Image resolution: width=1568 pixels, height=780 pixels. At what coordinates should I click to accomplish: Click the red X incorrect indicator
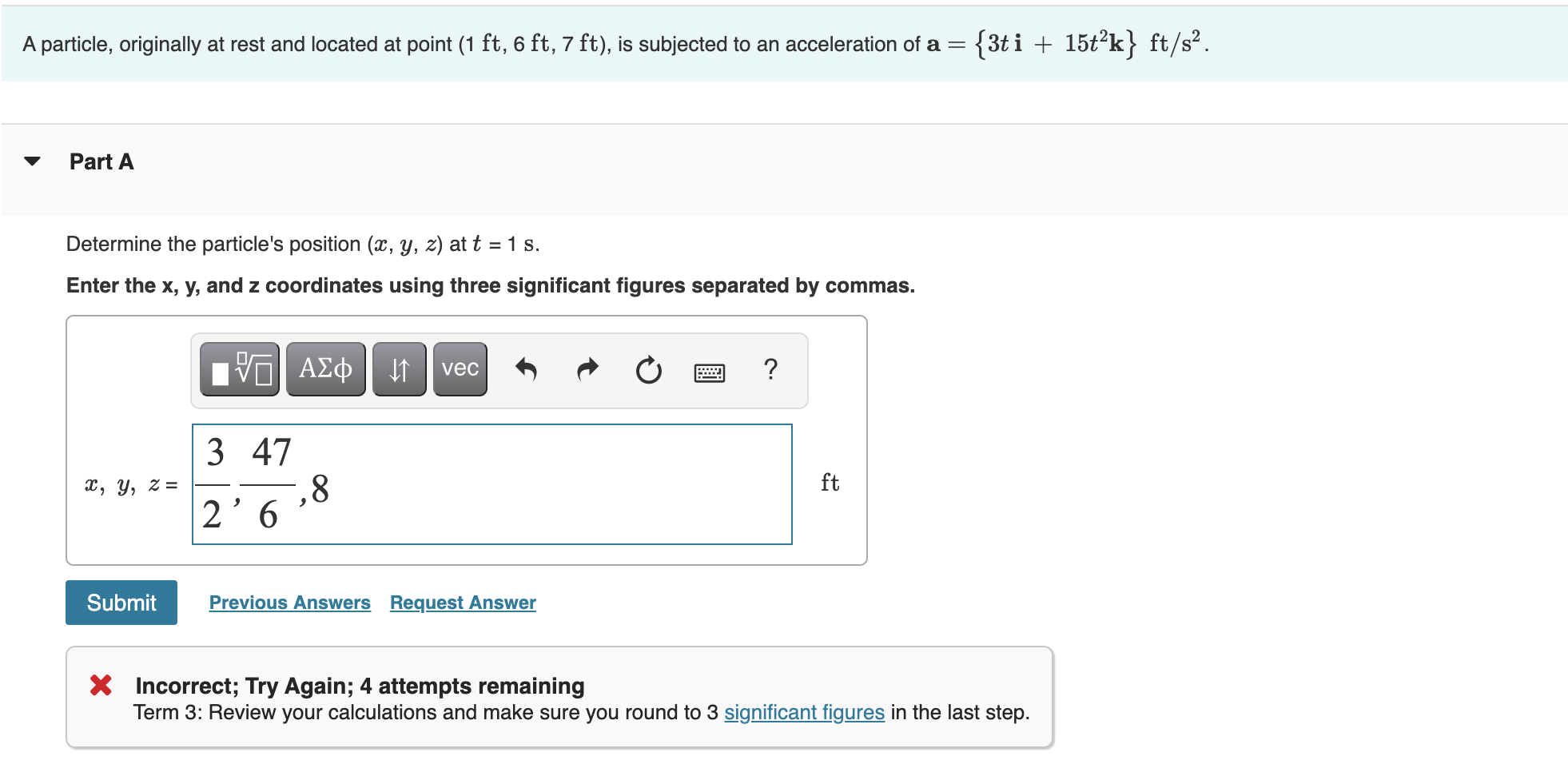click(x=101, y=685)
